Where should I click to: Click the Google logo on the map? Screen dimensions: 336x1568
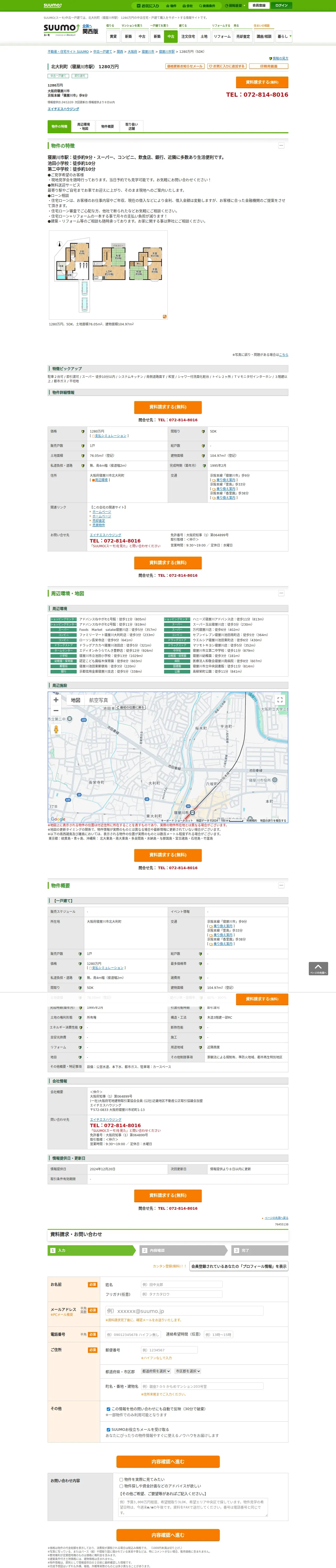58,819
